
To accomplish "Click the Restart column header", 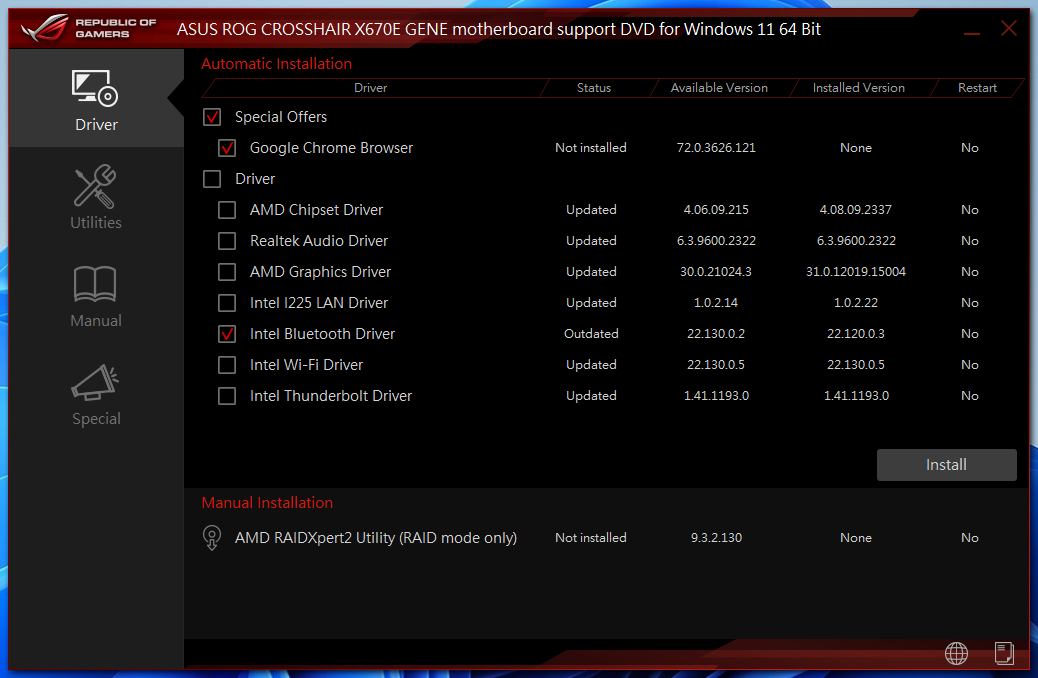I will [x=977, y=88].
